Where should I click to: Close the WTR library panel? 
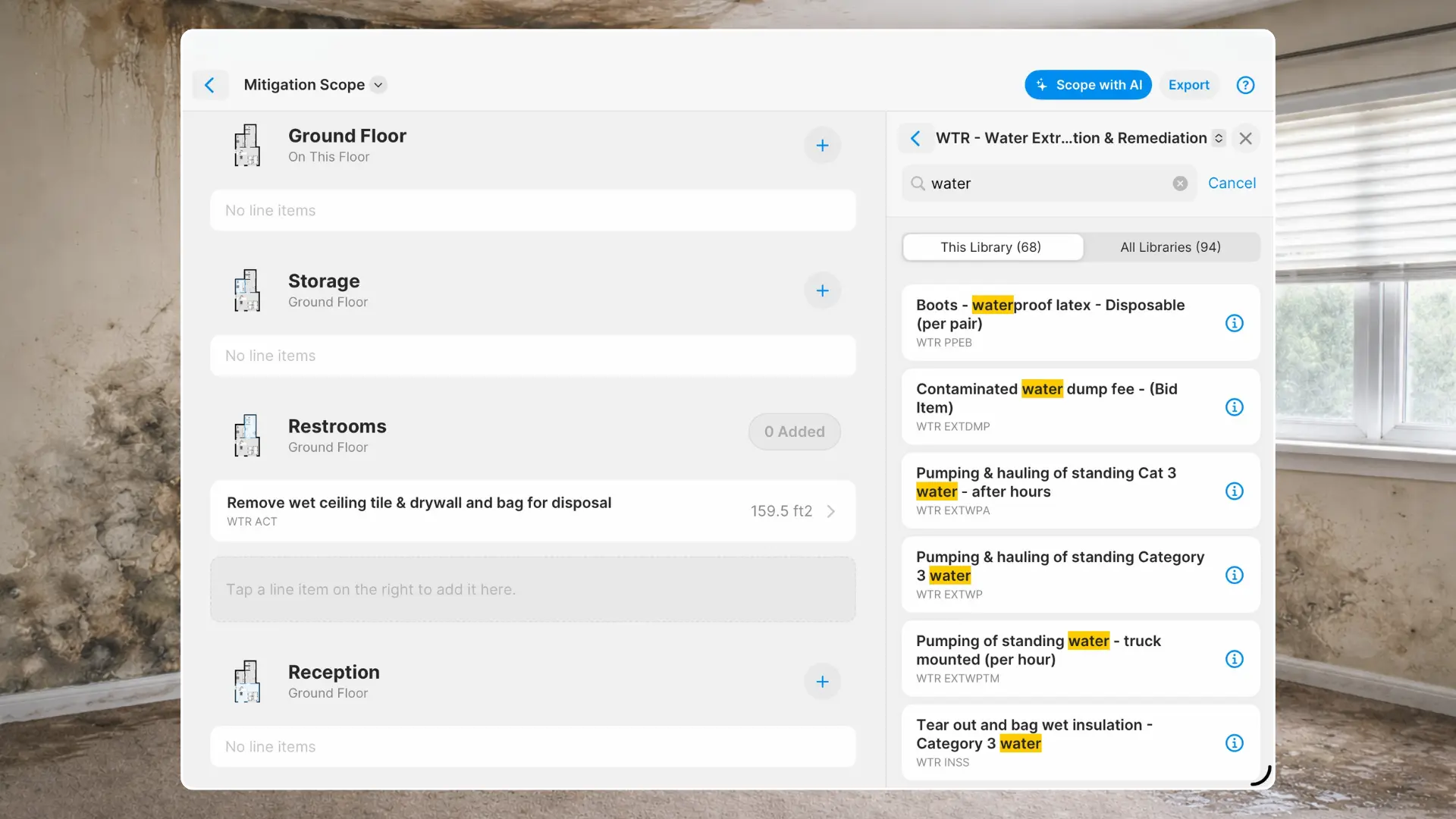[x=1246, y=138]
